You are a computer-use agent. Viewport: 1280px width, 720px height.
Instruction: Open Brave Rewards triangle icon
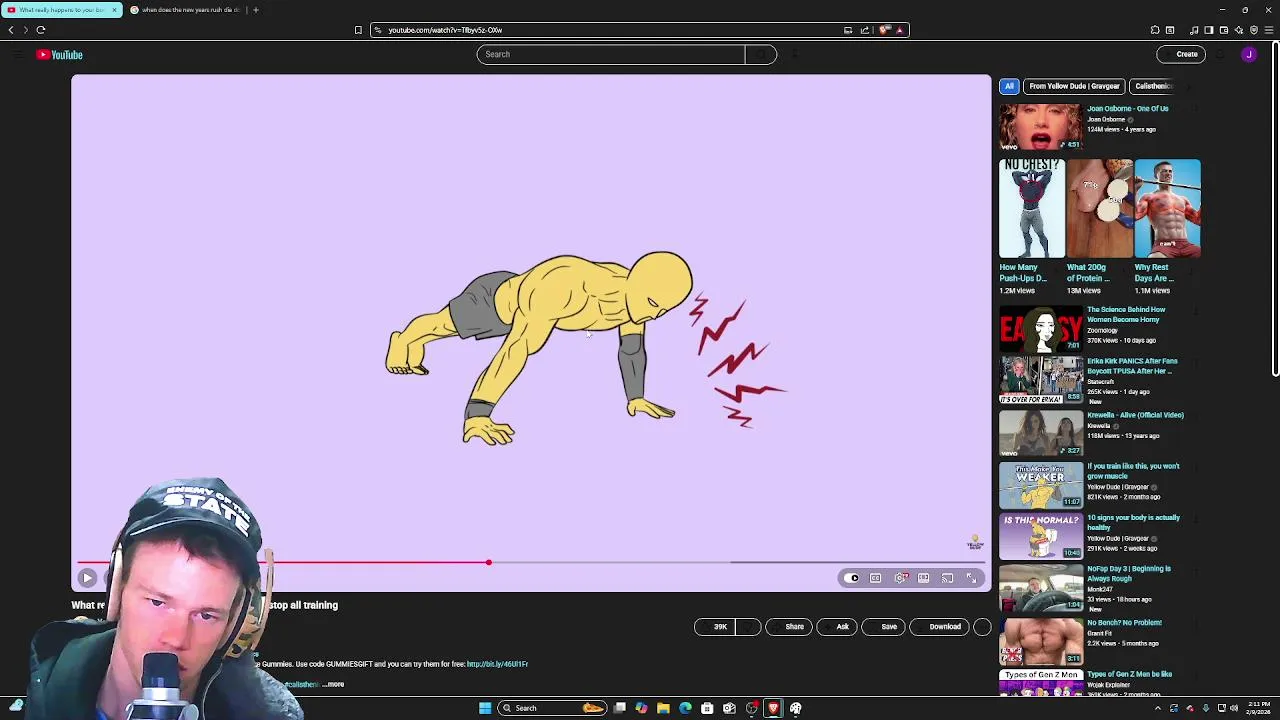tap(900, 30)
